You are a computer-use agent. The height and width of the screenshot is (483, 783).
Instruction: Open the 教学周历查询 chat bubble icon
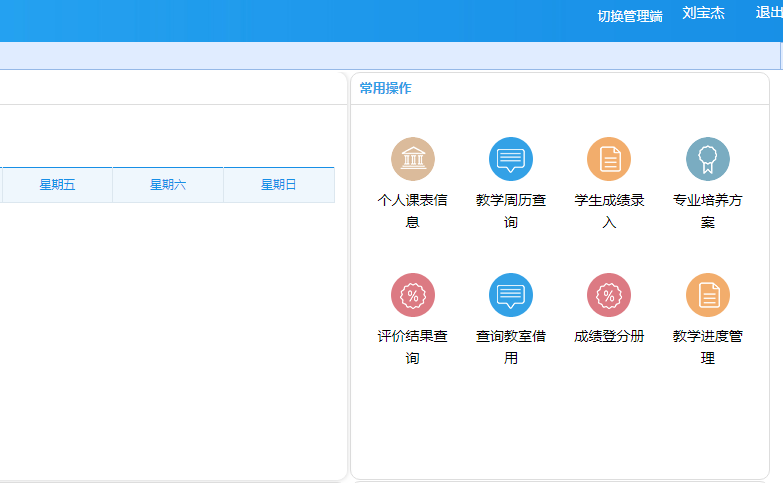(510, 159)
